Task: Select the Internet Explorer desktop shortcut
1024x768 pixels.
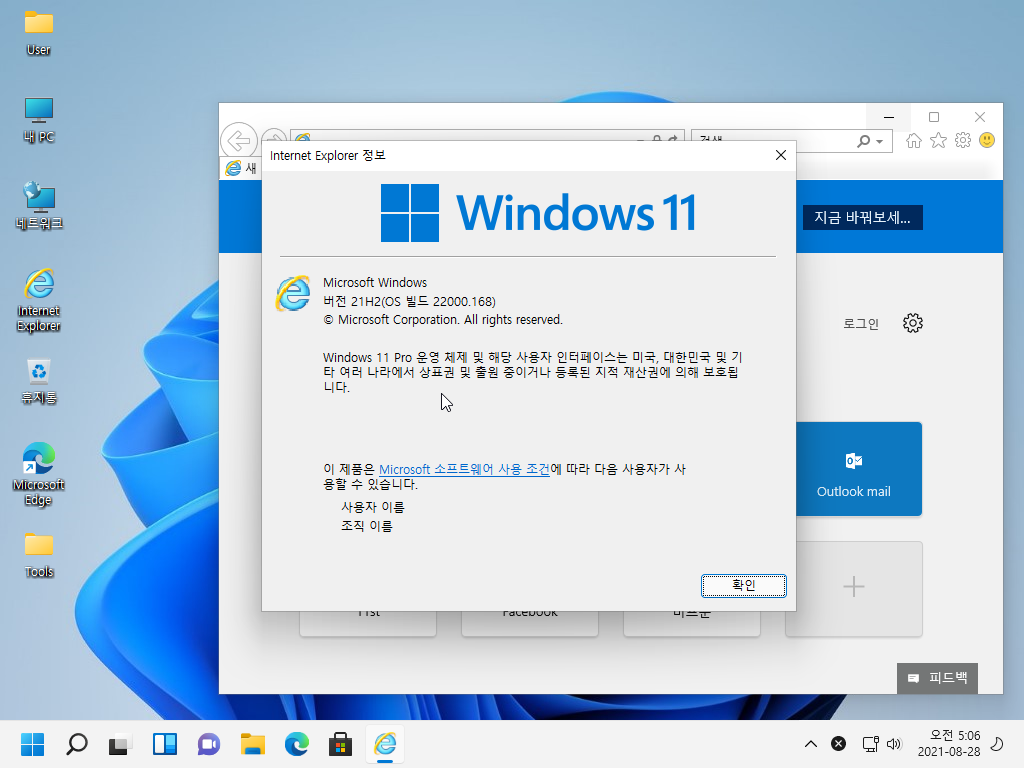Action: [39, 300]
